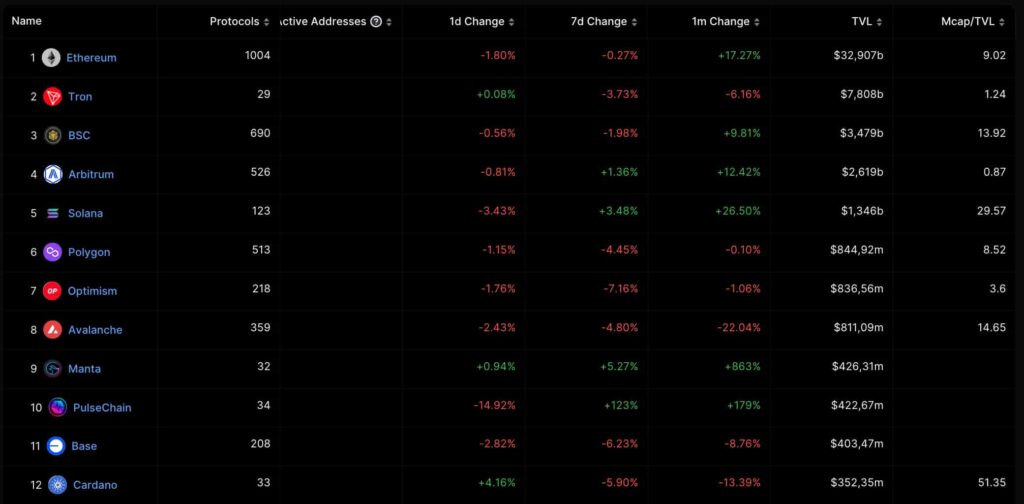Click the Active Addresses help question icon
This screenshot has height=504, width=1024.
376,22
